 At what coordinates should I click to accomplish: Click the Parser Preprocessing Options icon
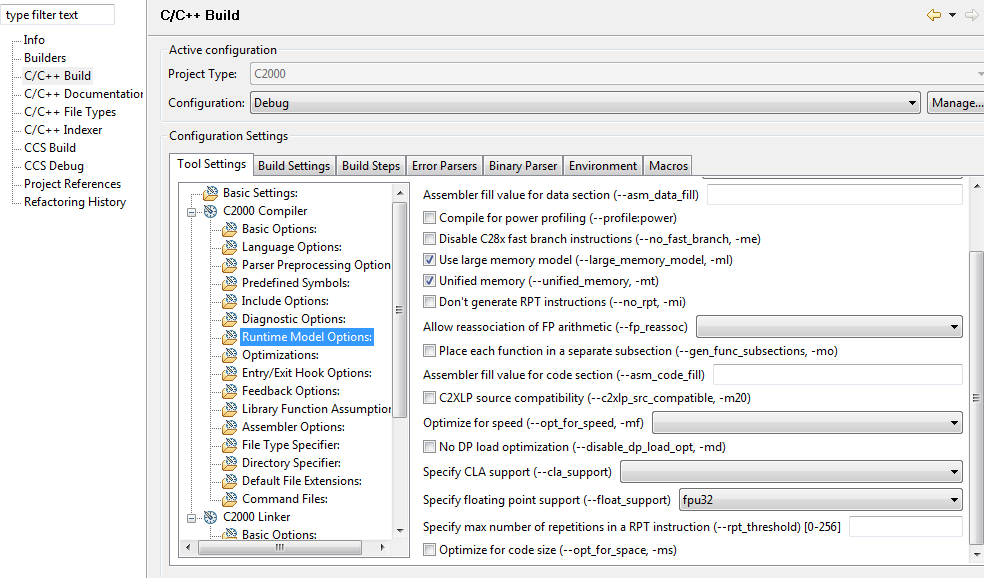(x=230, y=265)
